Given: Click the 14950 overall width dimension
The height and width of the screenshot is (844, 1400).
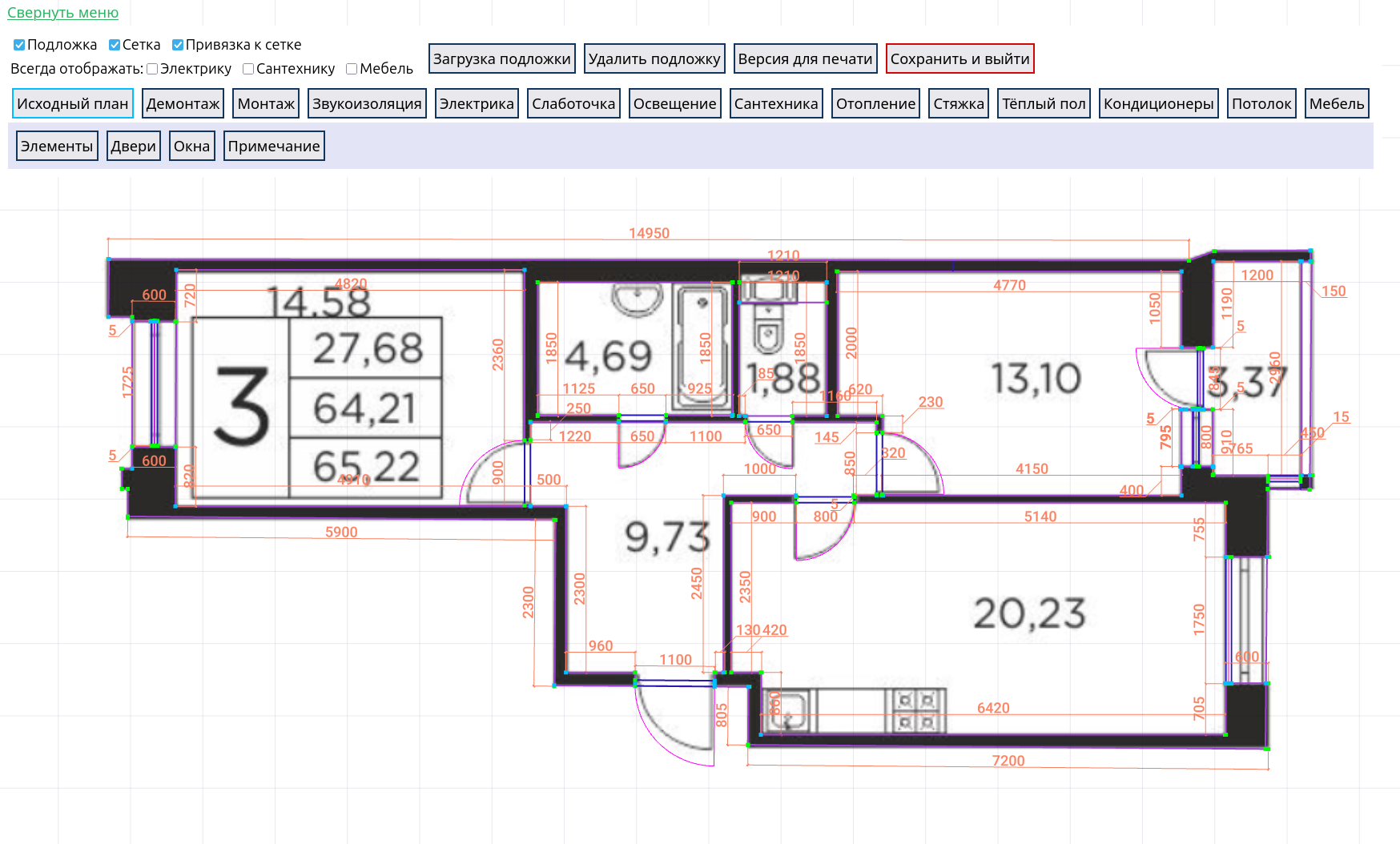Looking at the screenshot, I should click(649, 233).
